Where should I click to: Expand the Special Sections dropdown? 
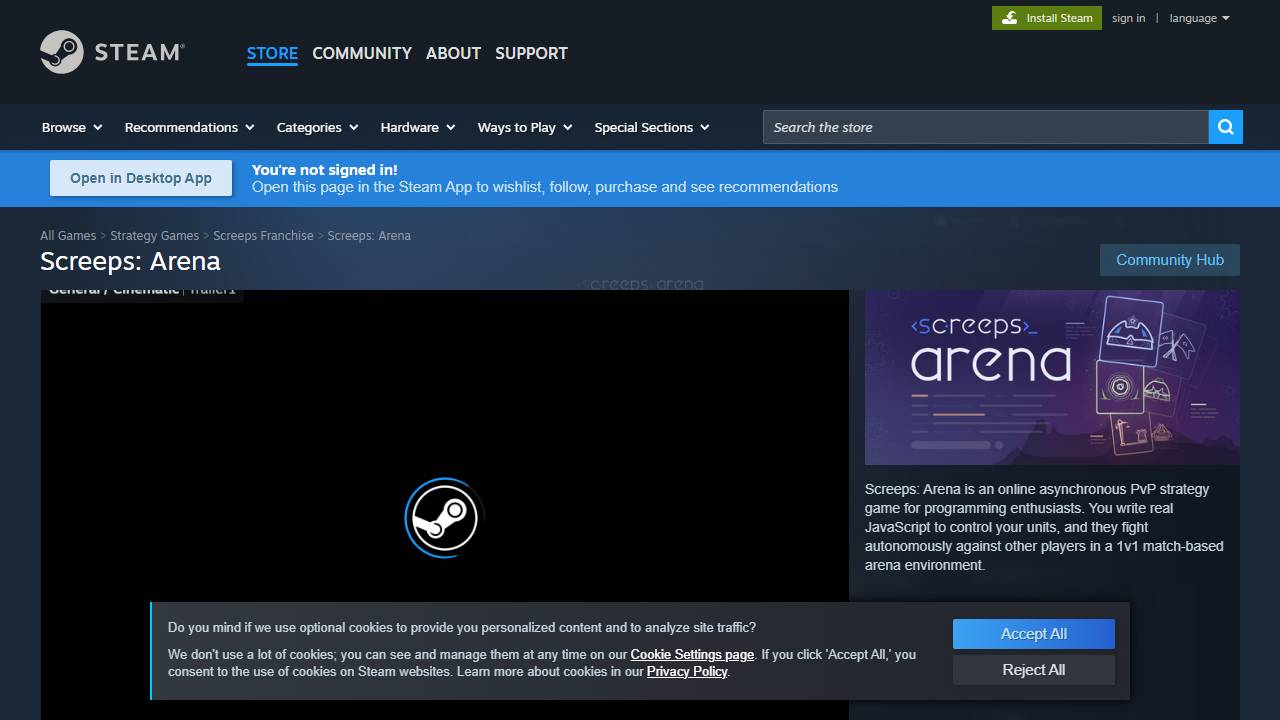point(652,127)
